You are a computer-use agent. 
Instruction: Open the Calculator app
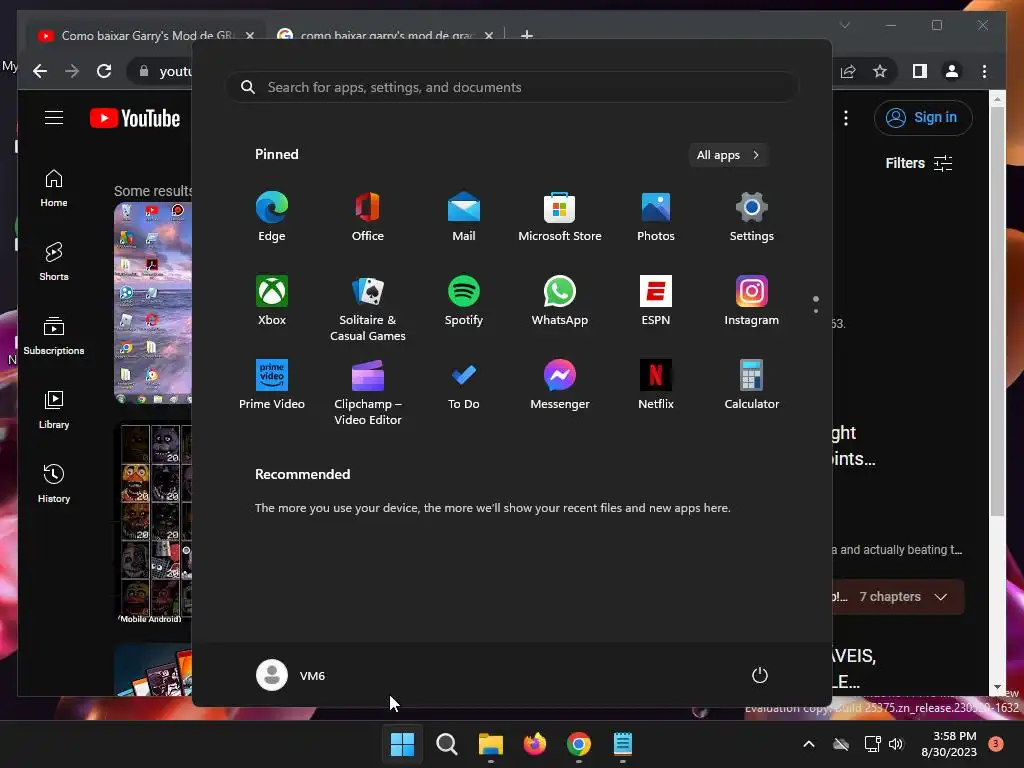tap(752, 385)
